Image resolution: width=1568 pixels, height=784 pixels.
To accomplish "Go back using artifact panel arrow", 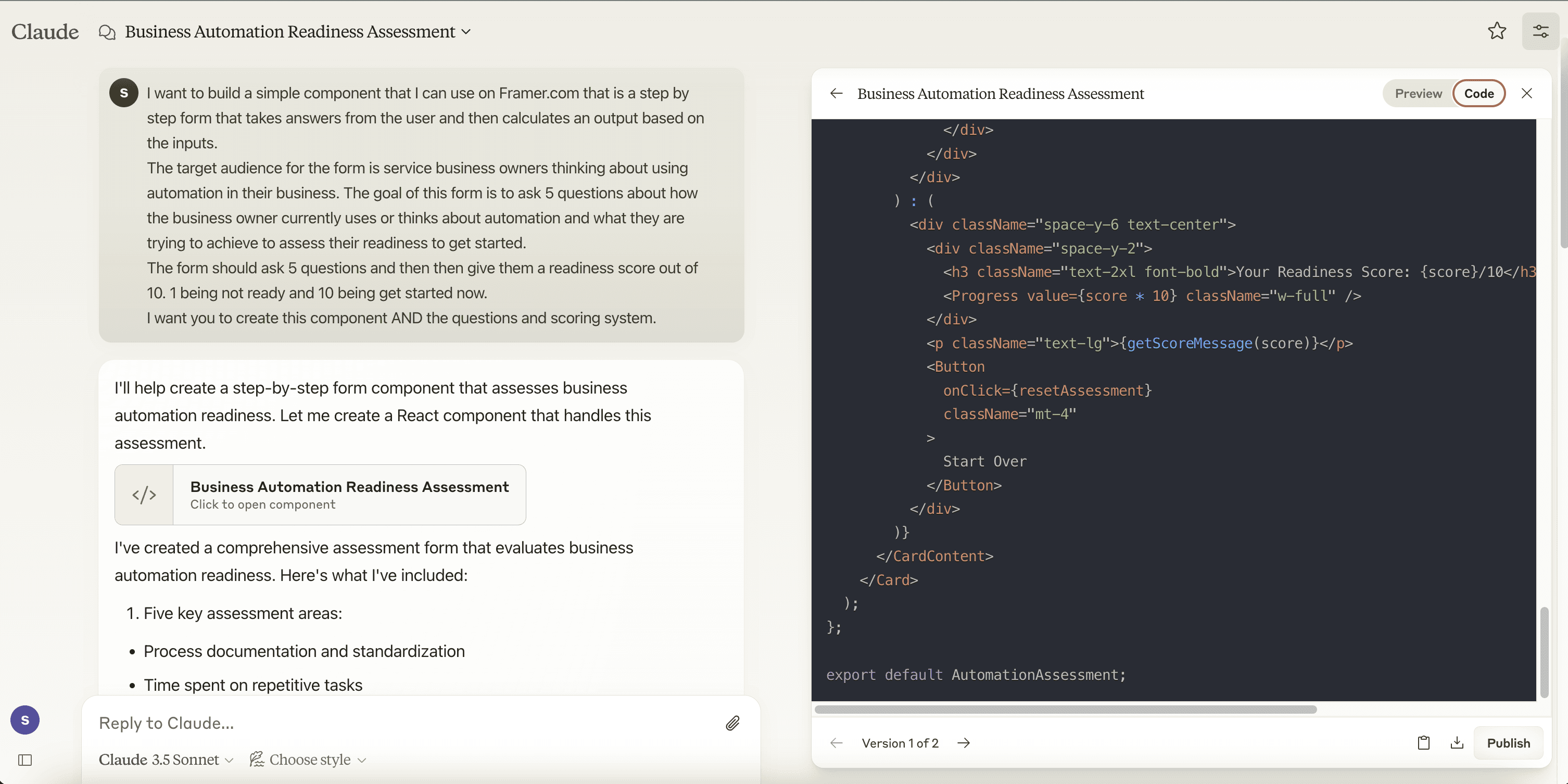I will point(837,93).
